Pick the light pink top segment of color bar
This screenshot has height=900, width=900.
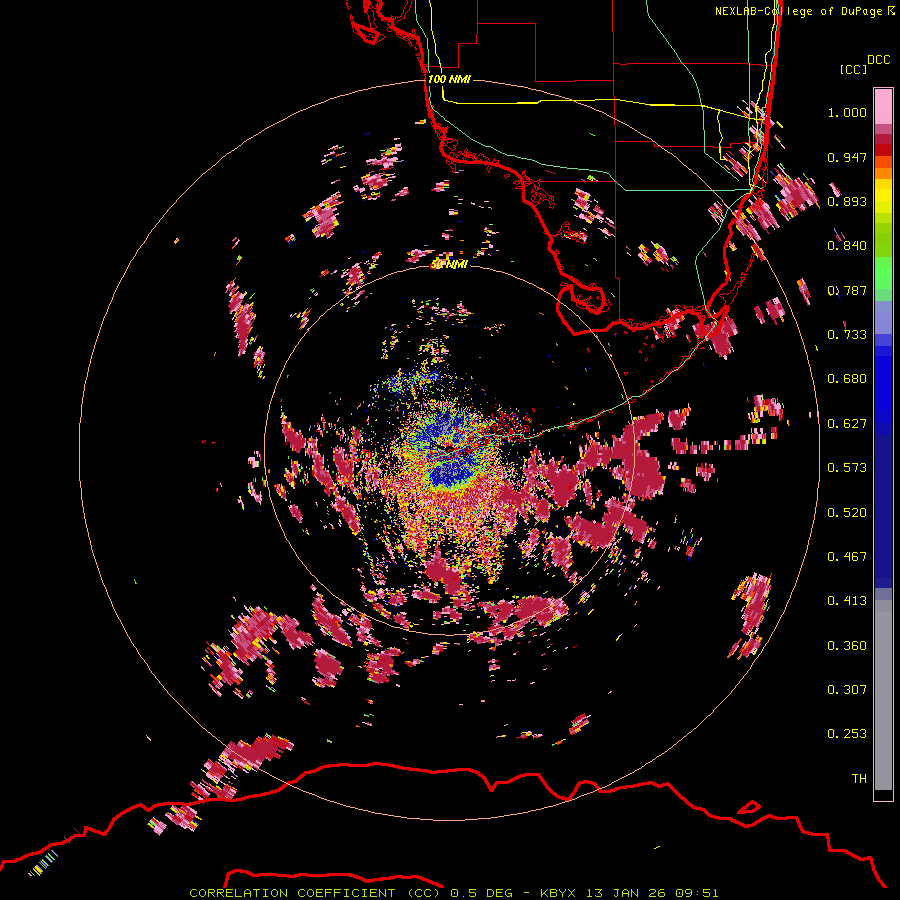(x=883, y=106)
